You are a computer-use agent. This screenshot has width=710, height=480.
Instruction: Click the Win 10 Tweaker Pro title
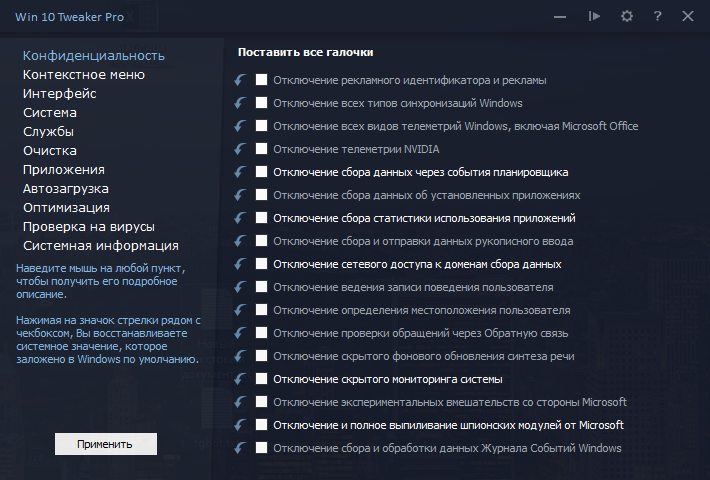[69, 17]
